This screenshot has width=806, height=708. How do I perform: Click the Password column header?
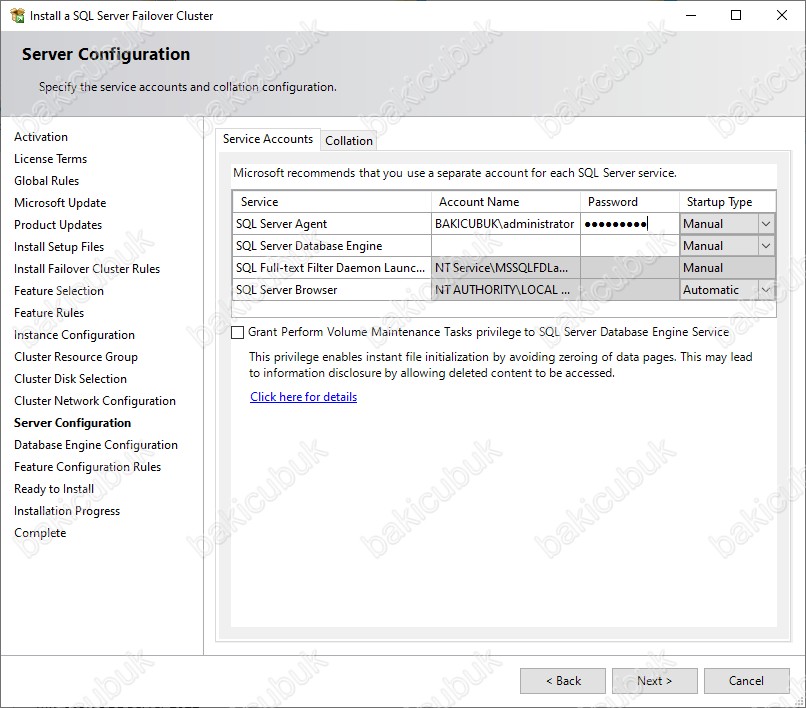tap(630, 202)
